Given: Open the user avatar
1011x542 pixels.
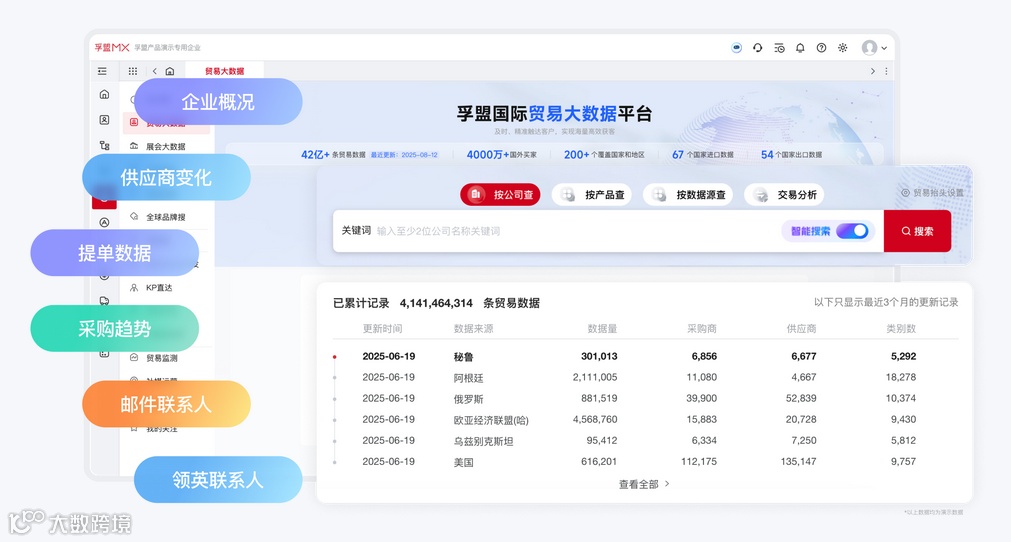Looking at the screenshot, I should pyautogui.click(x=869, y=48).
